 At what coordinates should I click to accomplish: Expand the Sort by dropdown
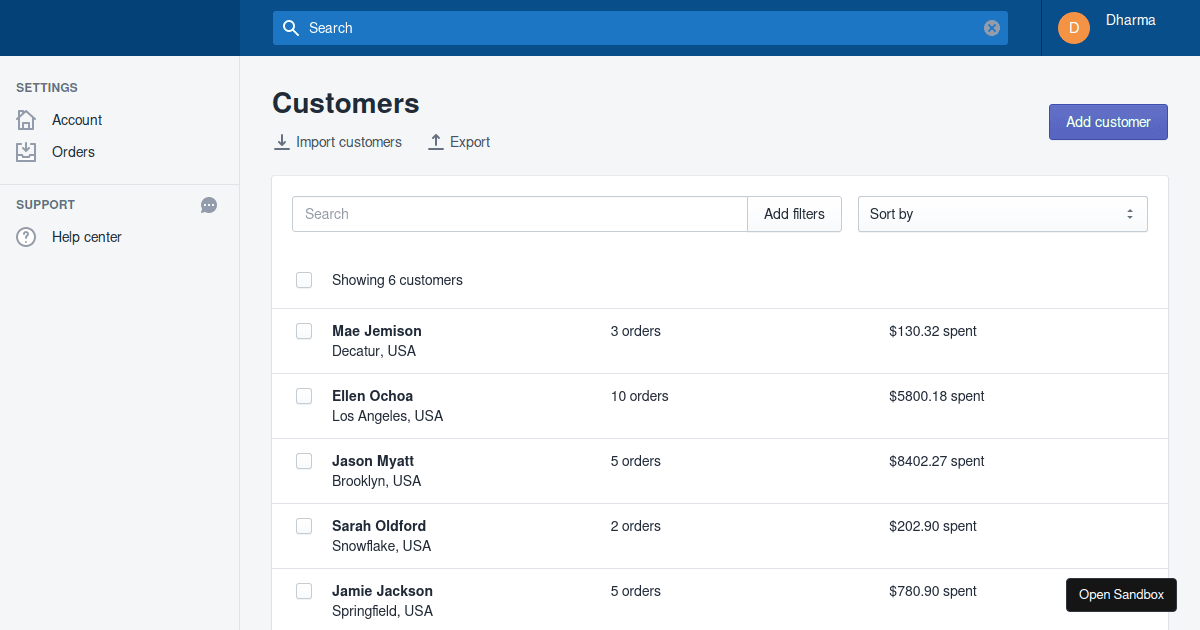1002,214
